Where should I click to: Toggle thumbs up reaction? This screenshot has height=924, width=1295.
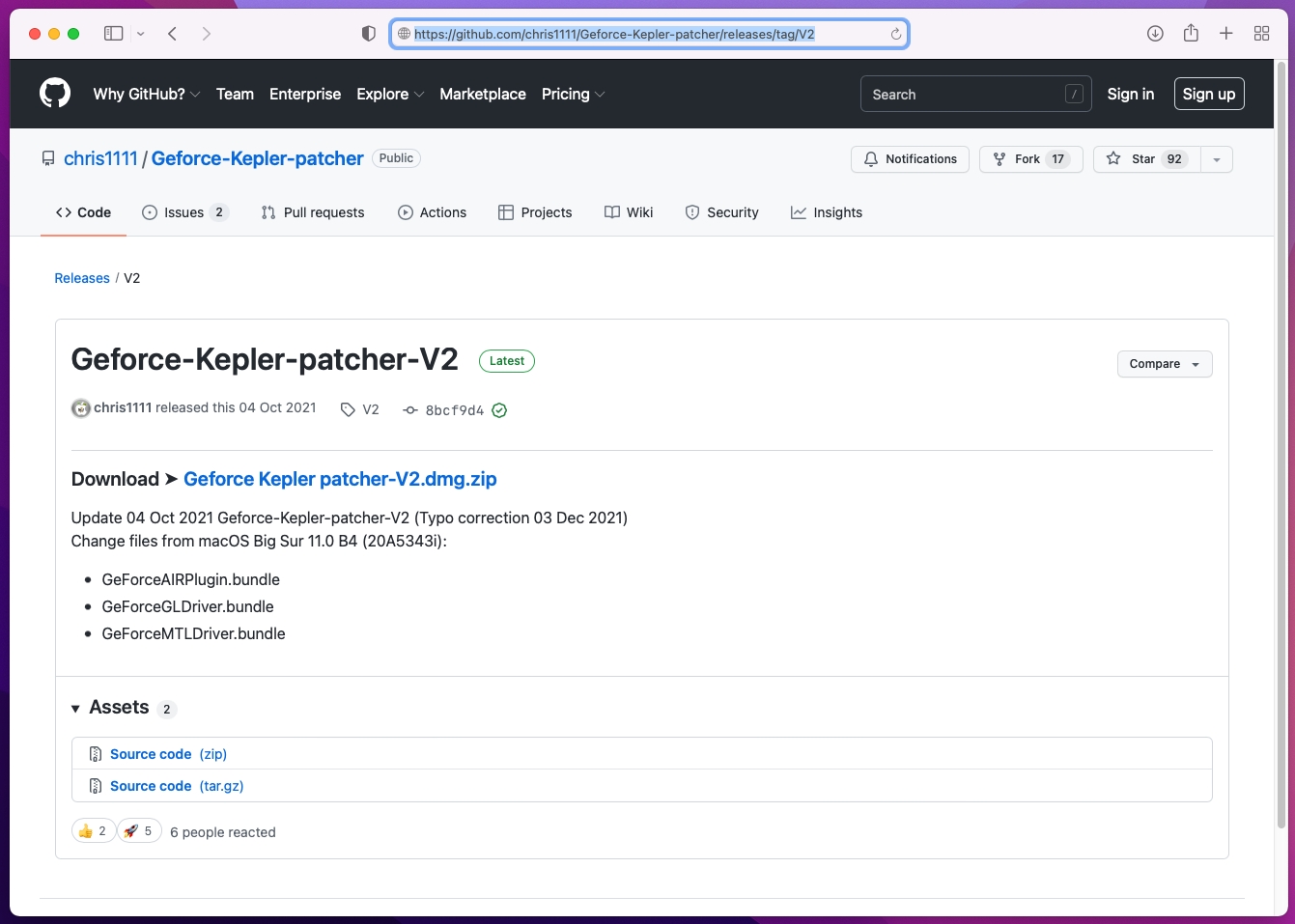point(93,831)
